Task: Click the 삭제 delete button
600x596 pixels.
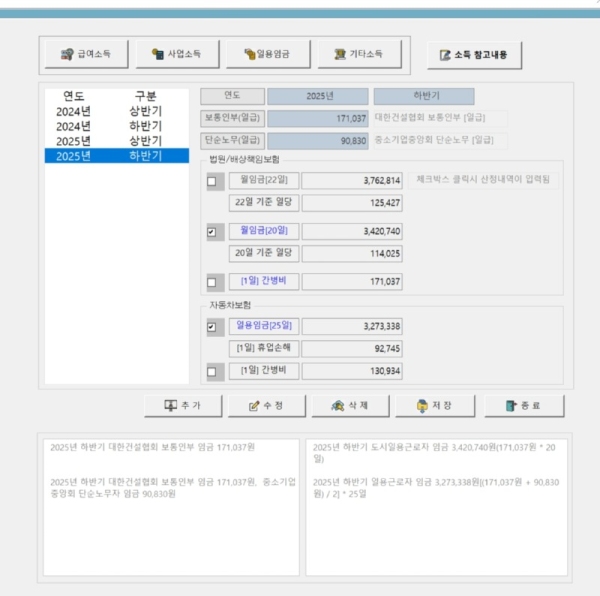Action: (351, 406)
